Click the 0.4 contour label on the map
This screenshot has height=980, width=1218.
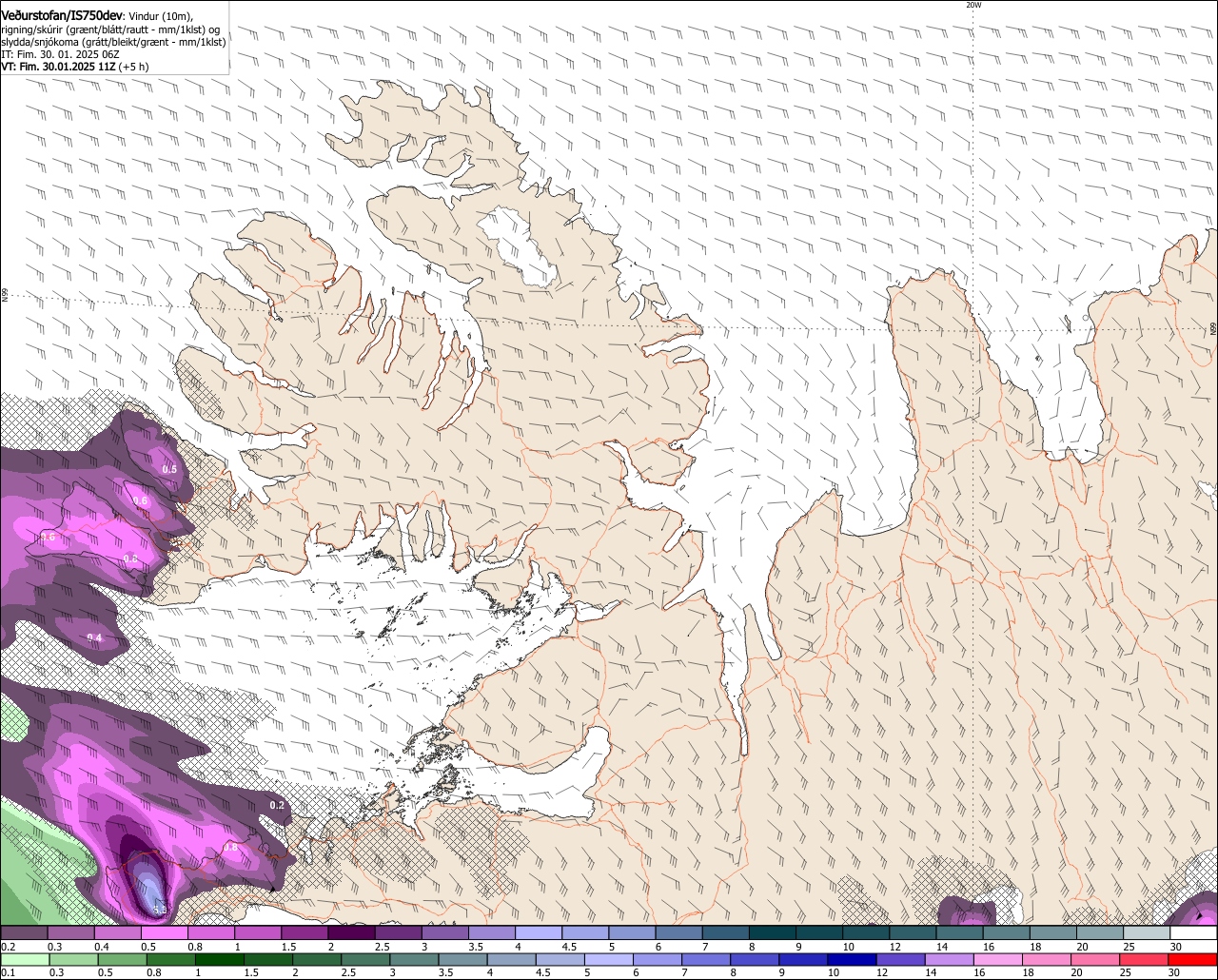coord(94,637)
